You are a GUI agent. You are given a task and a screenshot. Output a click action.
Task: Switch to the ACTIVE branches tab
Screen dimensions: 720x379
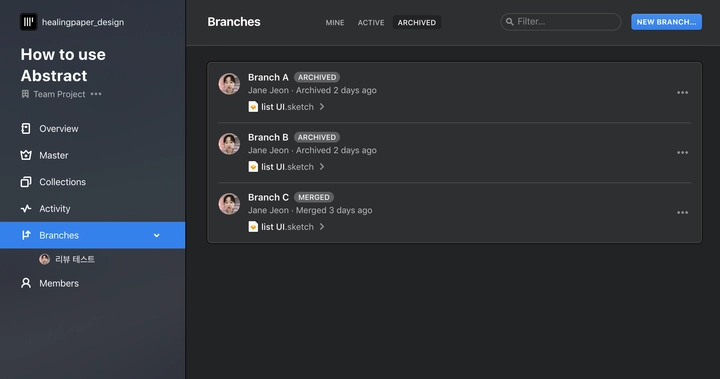(x=371, y=23)
